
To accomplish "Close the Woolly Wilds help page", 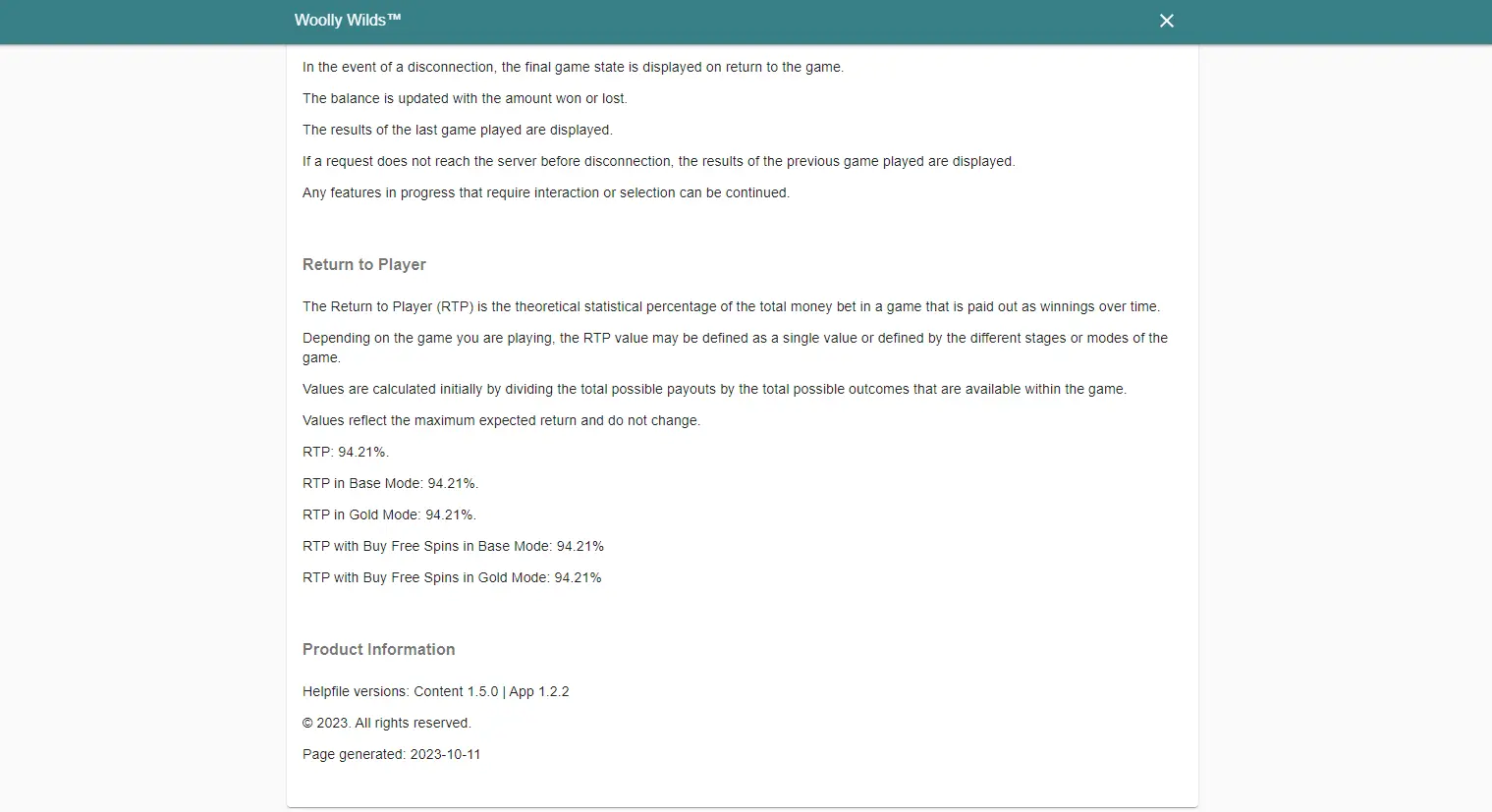I will [1167, 21].
